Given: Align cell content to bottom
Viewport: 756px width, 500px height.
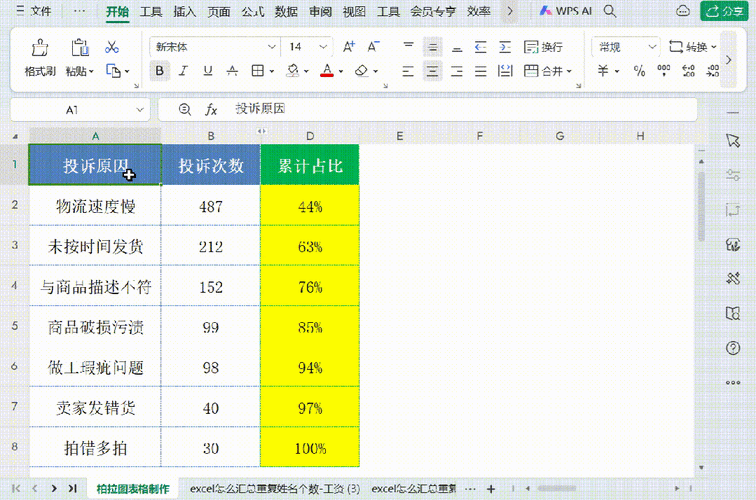Looking at the screenshot, I should click(457, 47).
